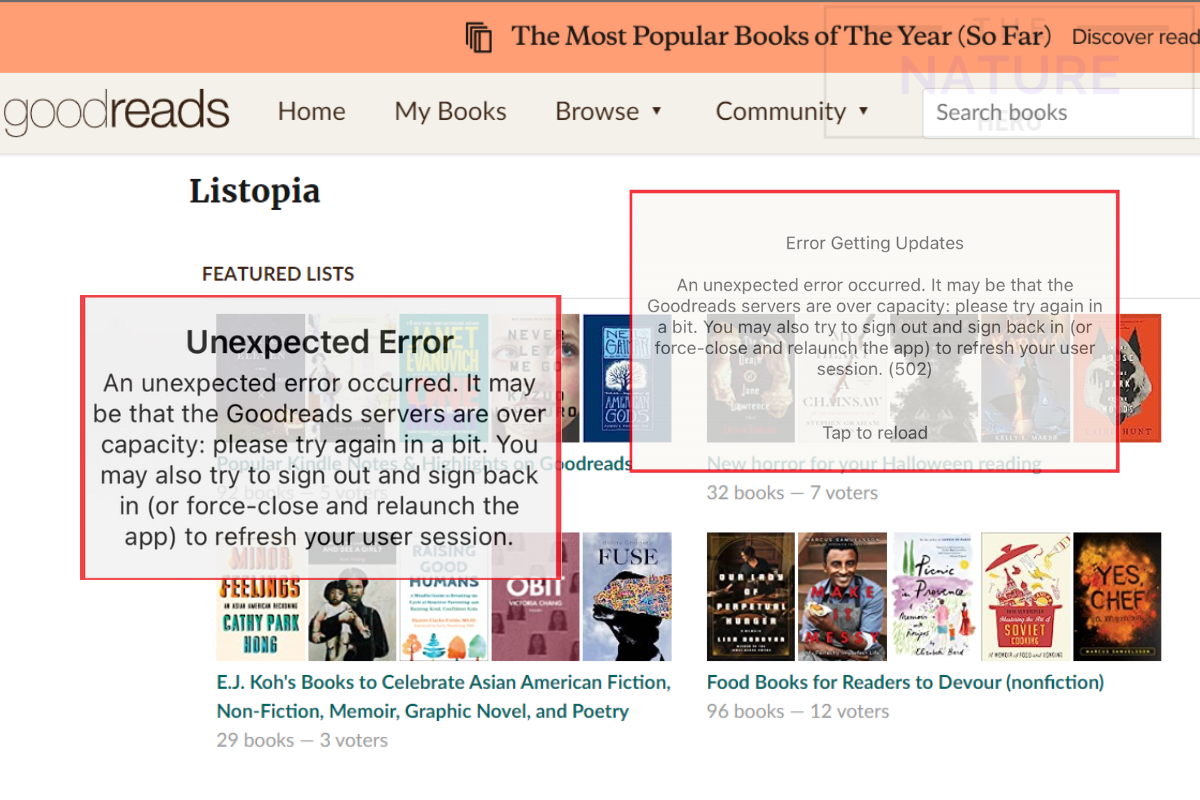Click the Fuse book cover
The width and height of the screenshot is (1200, 800).
click(628, 596)
